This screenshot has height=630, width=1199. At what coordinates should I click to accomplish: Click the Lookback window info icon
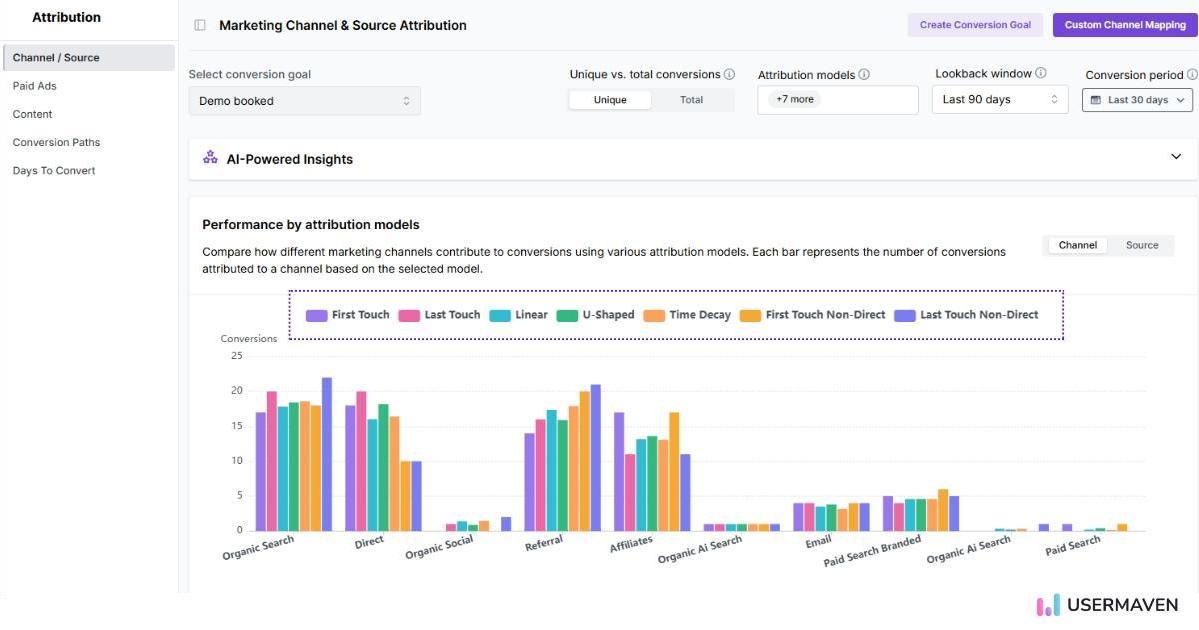[1039, 73]
